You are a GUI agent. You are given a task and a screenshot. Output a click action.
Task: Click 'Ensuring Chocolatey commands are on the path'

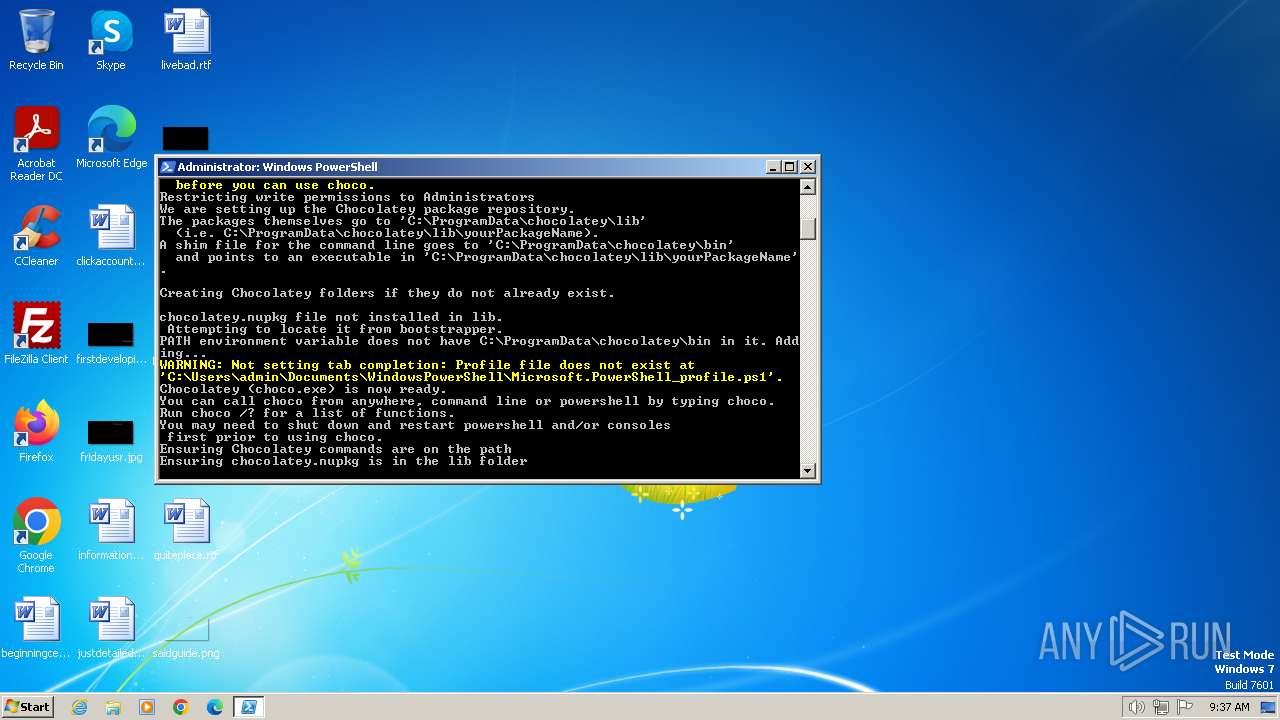coord(335,449)
